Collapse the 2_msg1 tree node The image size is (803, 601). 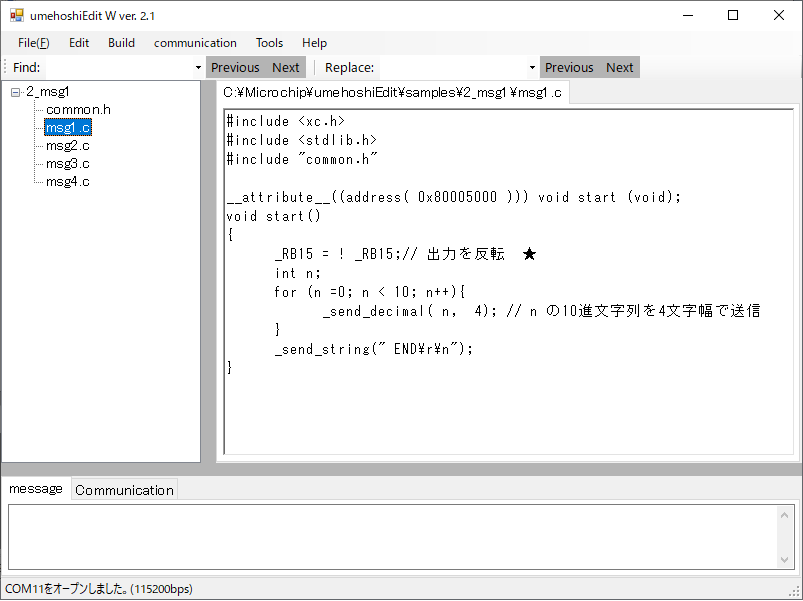point(16,92)
